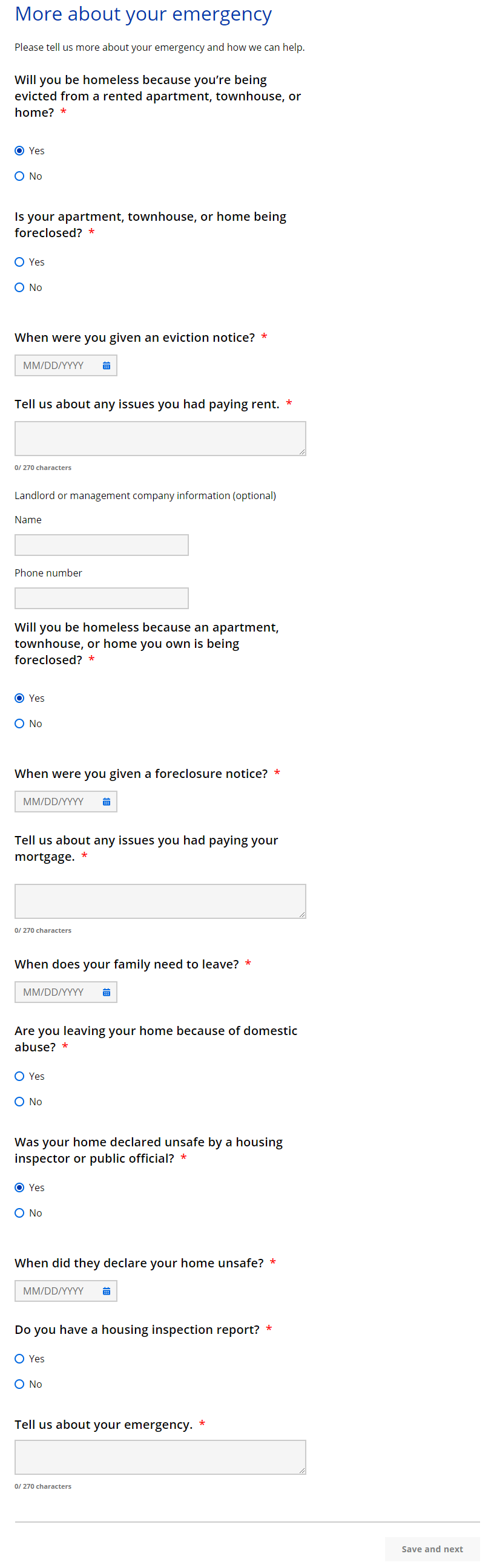Choose Yes for leaving due to domestic abuse
The width and height of the screenshot is (494, 1568).
pos(19,1076)
